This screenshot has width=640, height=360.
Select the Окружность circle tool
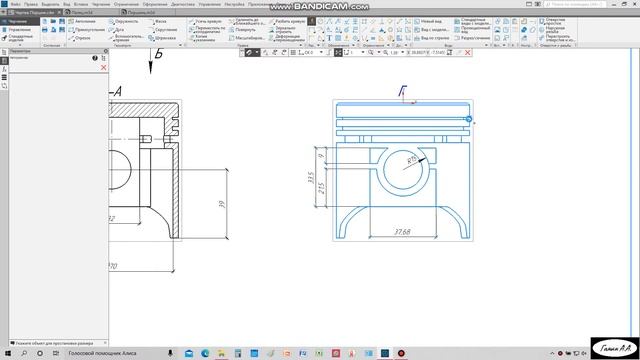124,21
